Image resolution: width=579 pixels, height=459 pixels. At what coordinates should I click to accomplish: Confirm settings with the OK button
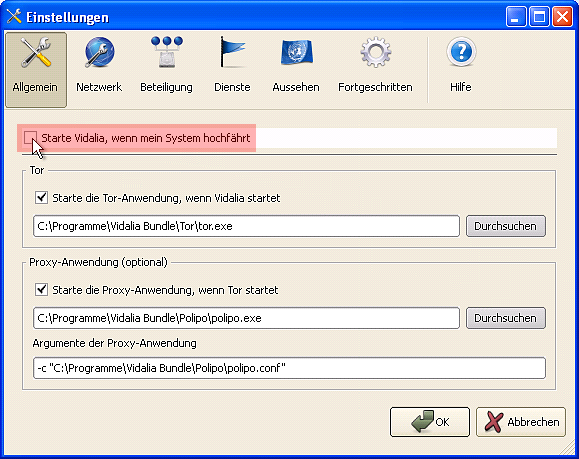(x=430, y=422)
